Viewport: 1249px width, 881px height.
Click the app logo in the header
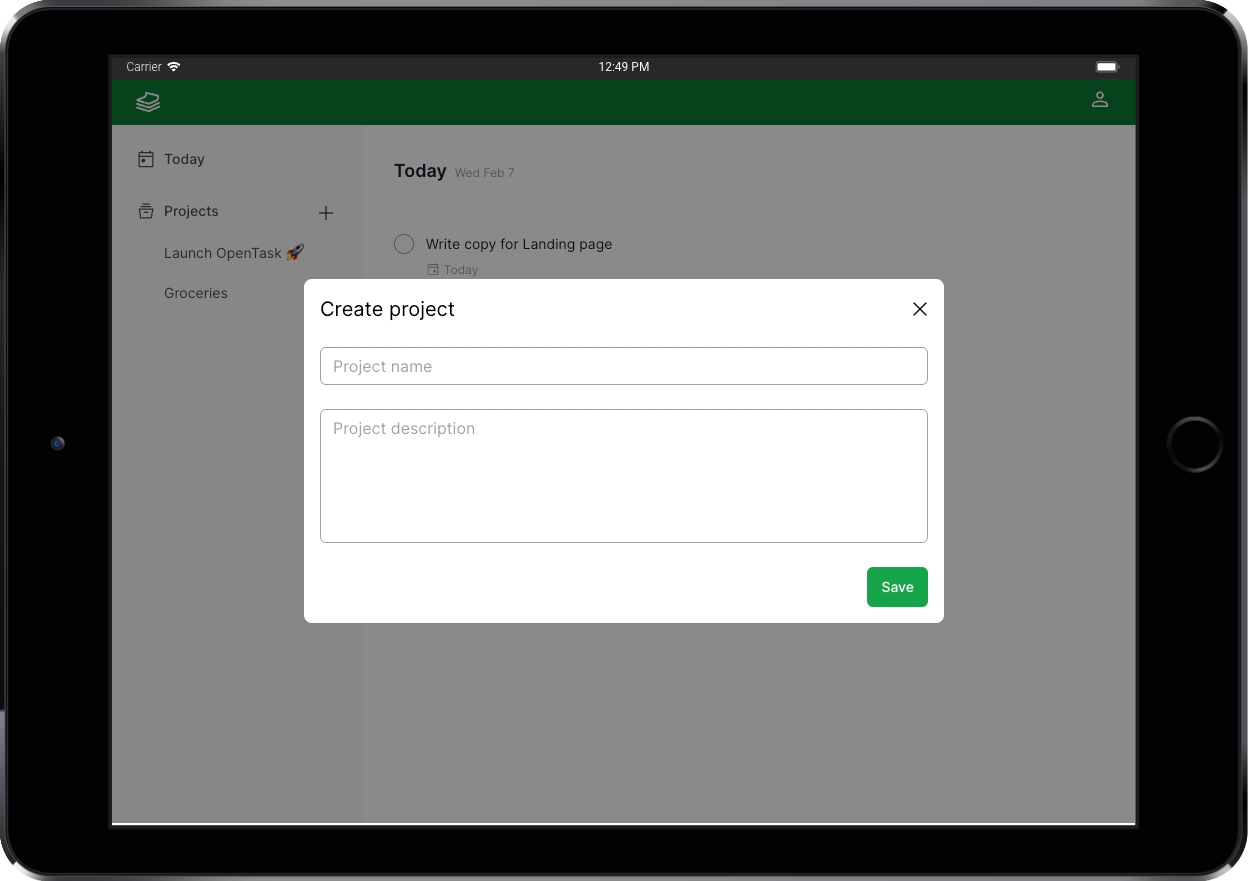tap(148, 101)
